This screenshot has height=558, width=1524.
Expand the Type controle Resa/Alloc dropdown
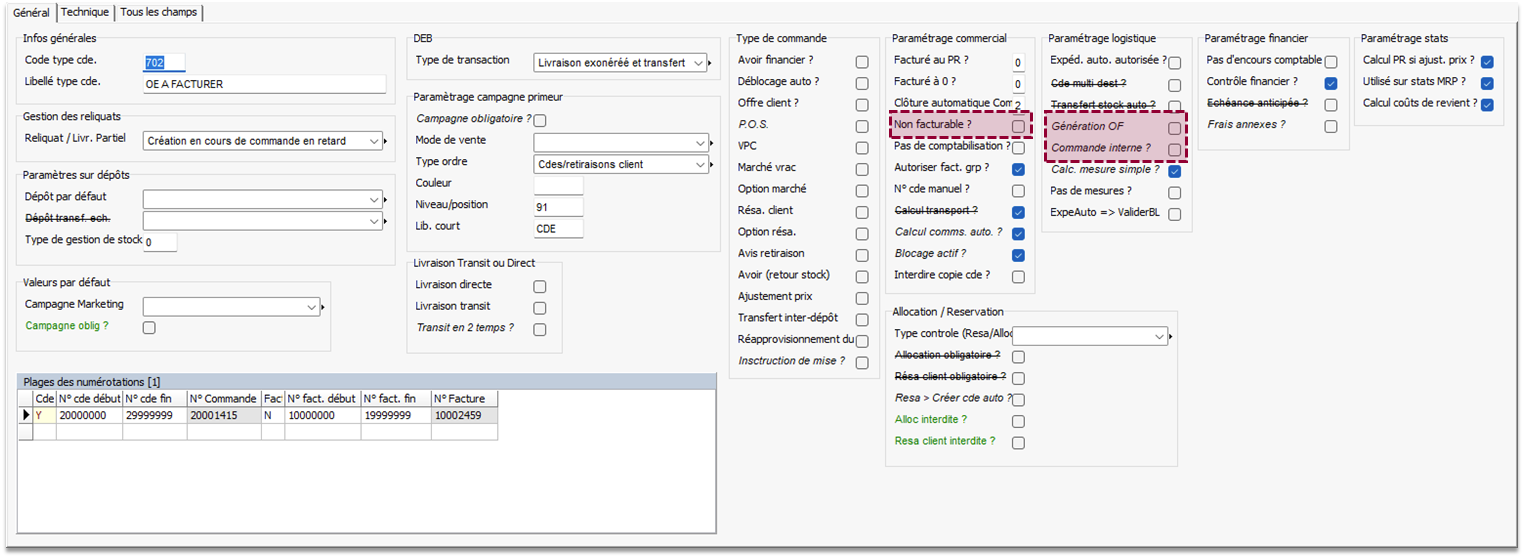(1159, 338)
